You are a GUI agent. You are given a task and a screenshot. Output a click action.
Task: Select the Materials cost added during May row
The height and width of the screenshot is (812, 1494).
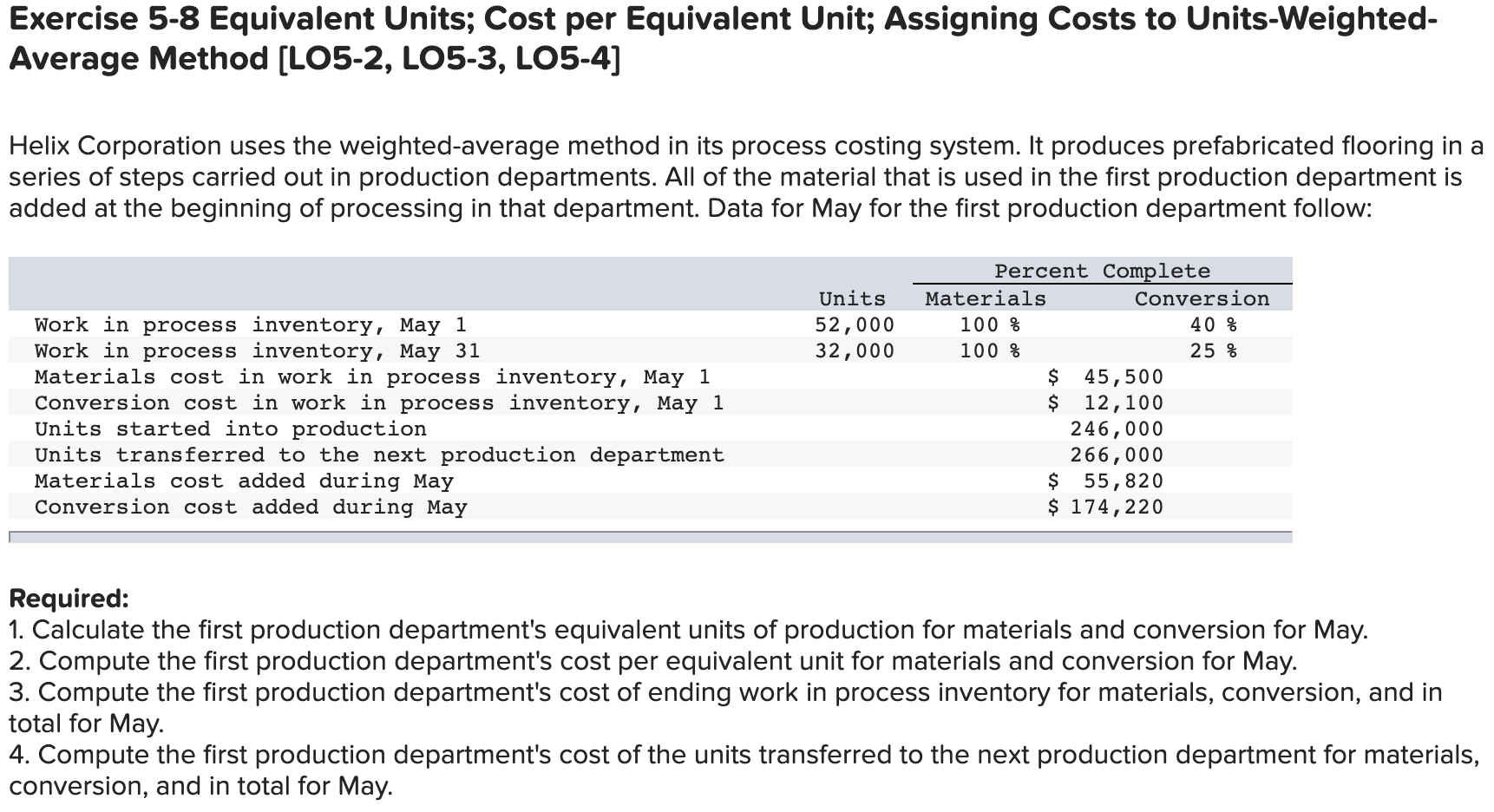coord(242,481)
